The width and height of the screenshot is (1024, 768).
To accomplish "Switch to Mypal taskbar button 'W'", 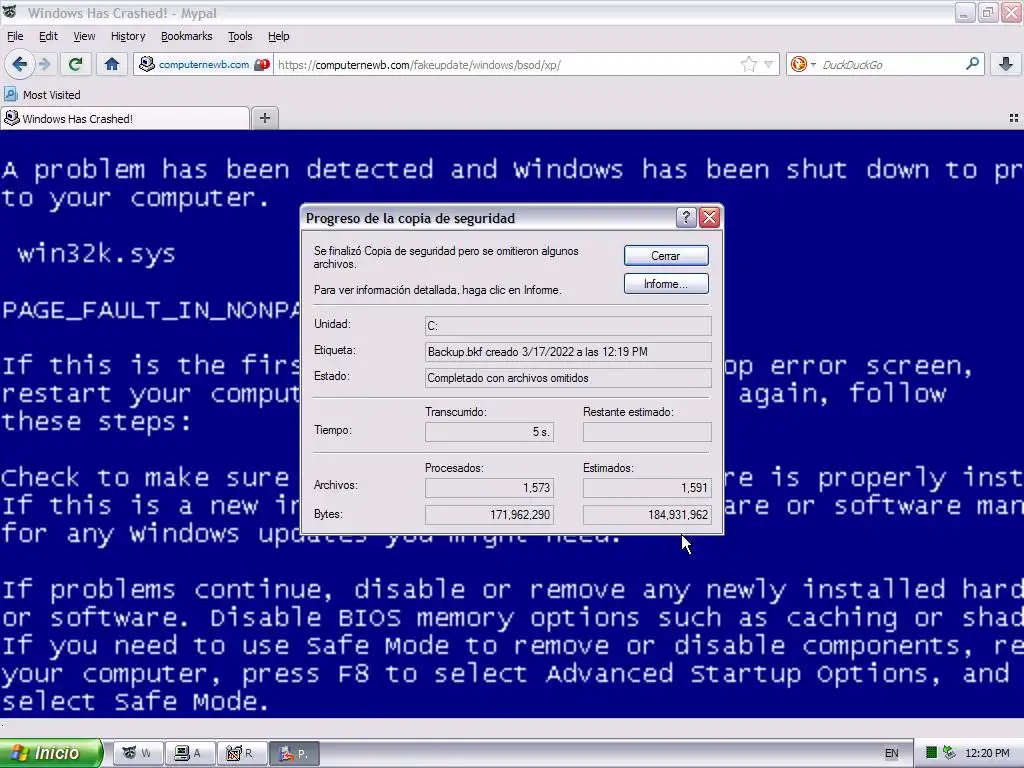I will click(x=137, y=753).
